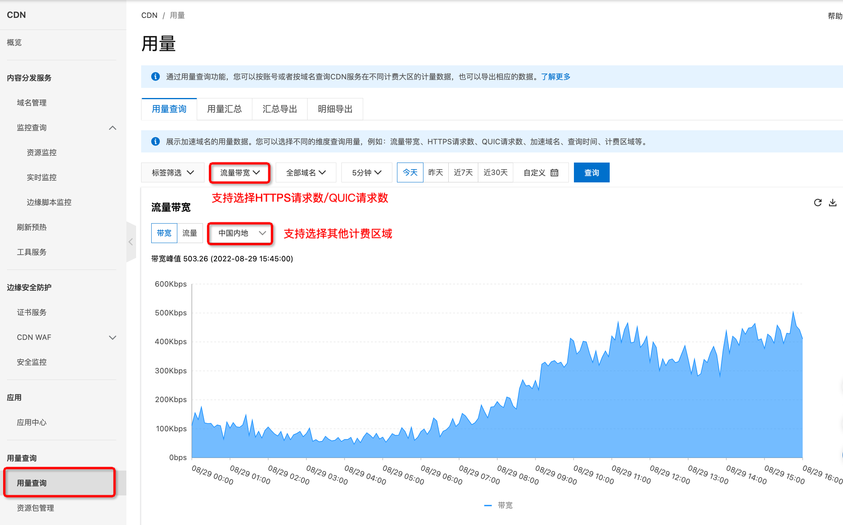The height and width of the screenshot is (525, 843).
Task: Open 证书服务 in the sidebar
Action: pos(31,312)
